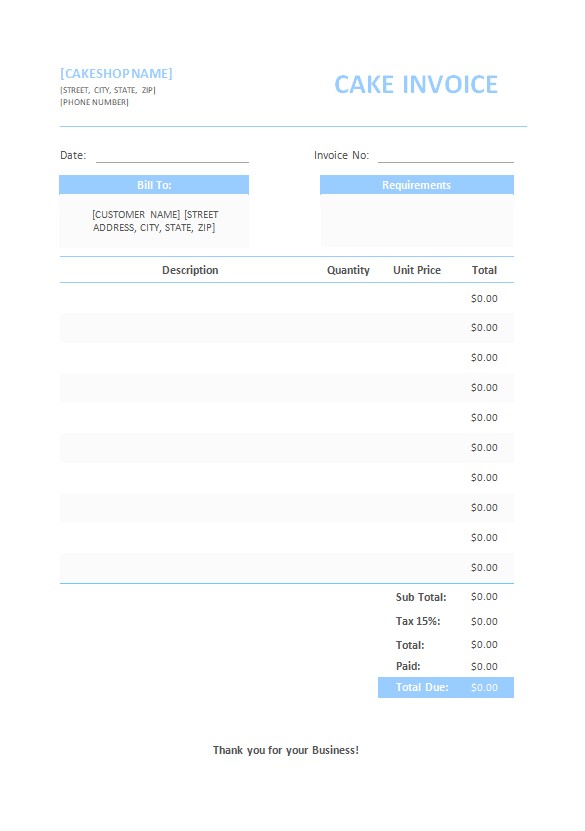Click the customer name and address placeholder
The height and width of the screenshot is (831, 585).
[155, 221]
